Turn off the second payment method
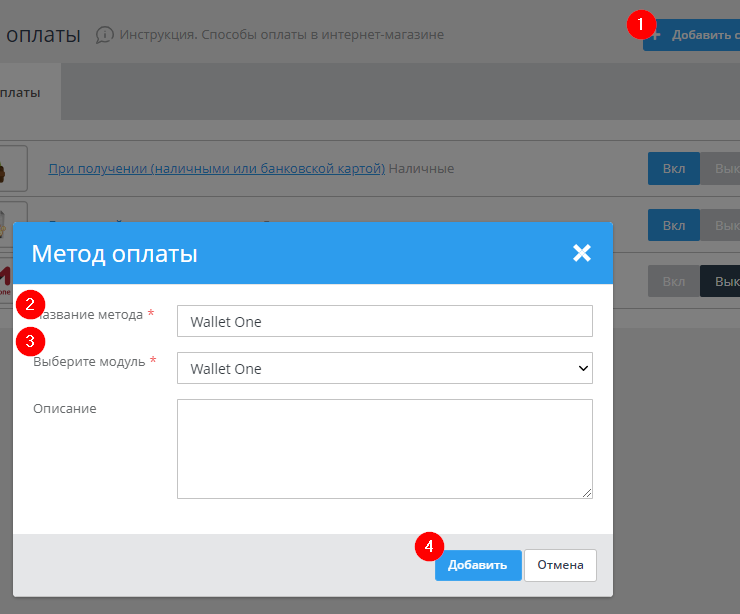The image size is (740, 614). pyautogui.click(x=724, y=224)
